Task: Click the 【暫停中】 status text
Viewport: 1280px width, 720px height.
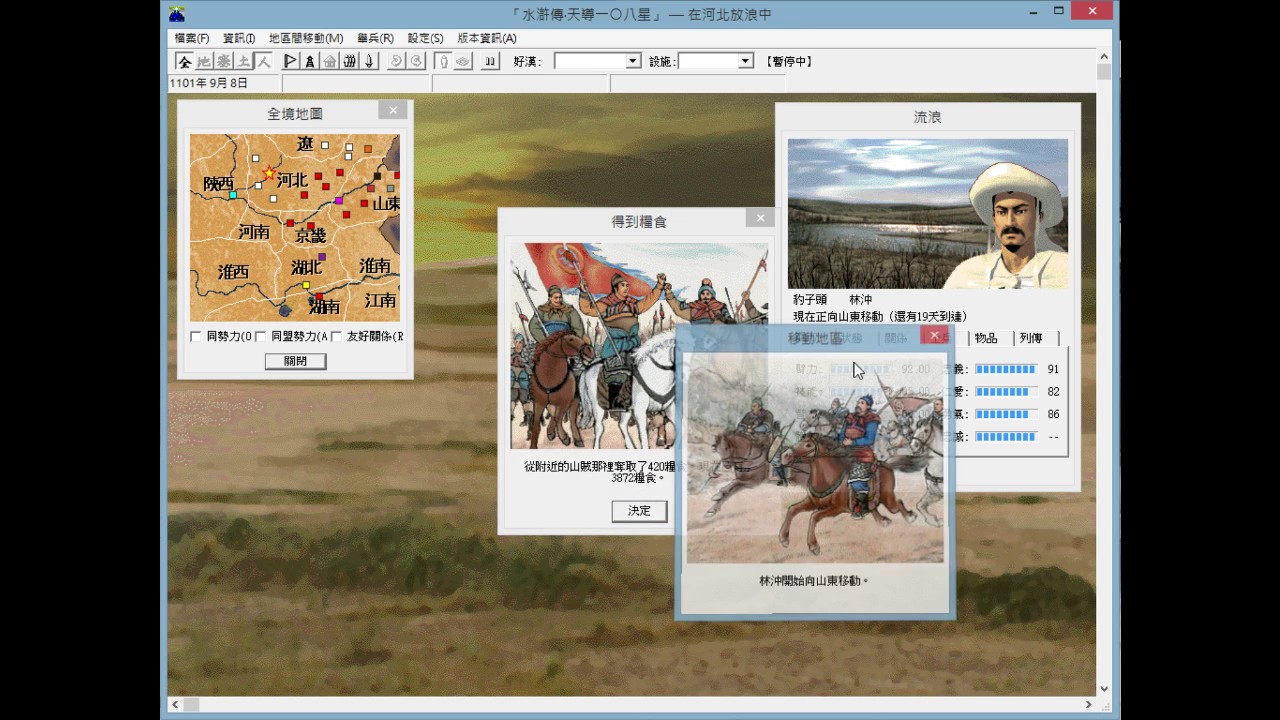Action: pyautogui.click(x=789, y=62)
